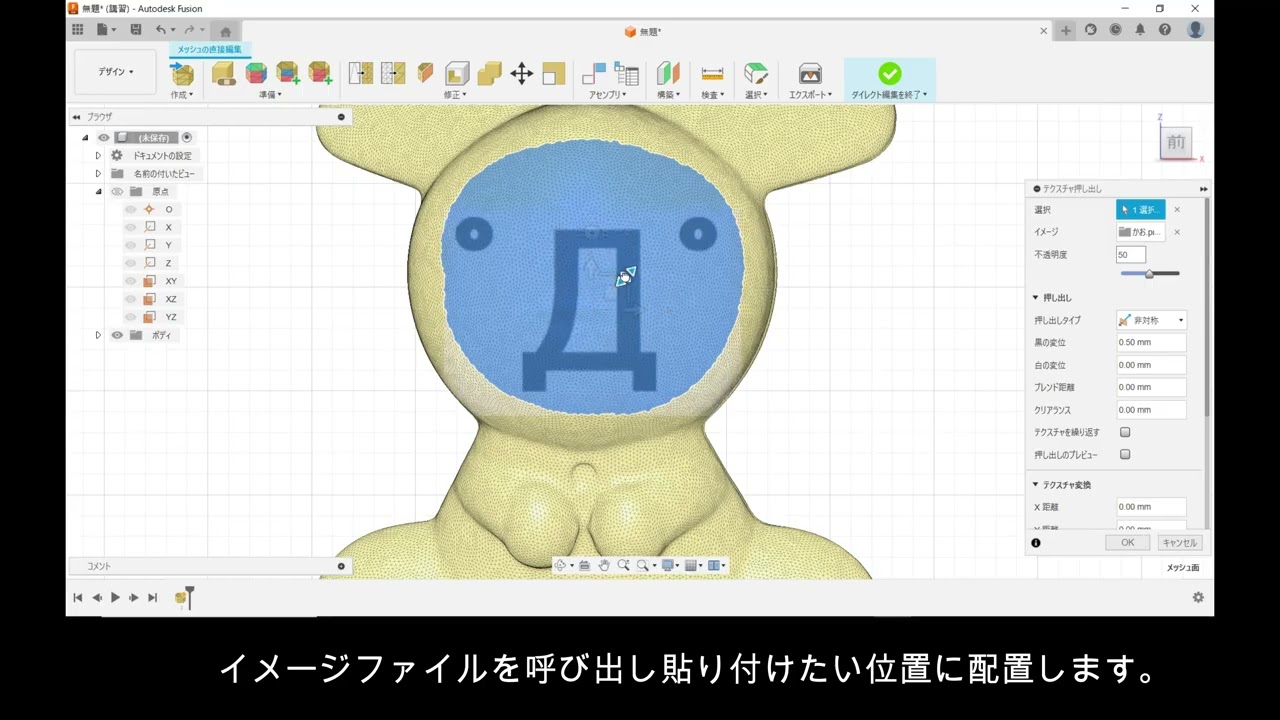This screenshot has height=720, width=1280.
Task: Click the orbit tool in navigation bar
Action: 560,565
